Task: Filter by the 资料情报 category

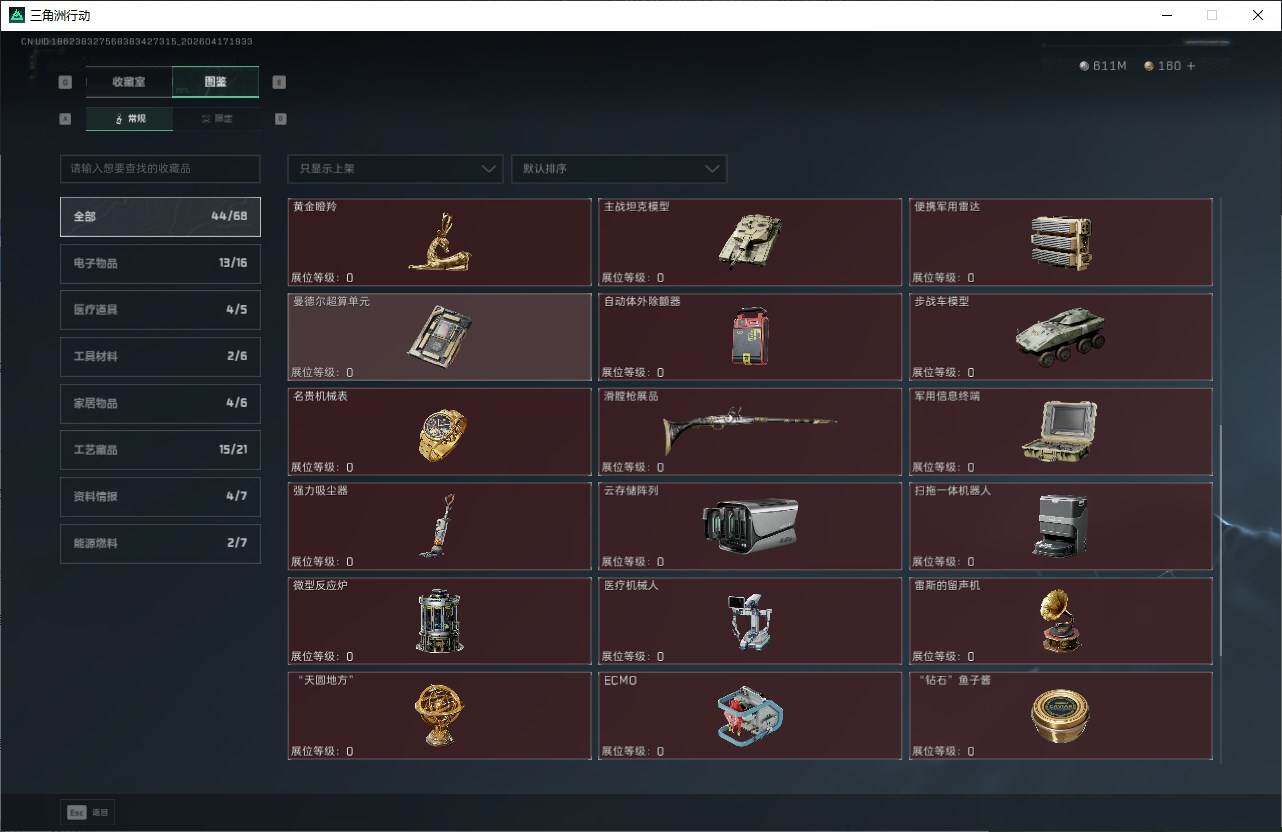Action: point(160,497)
